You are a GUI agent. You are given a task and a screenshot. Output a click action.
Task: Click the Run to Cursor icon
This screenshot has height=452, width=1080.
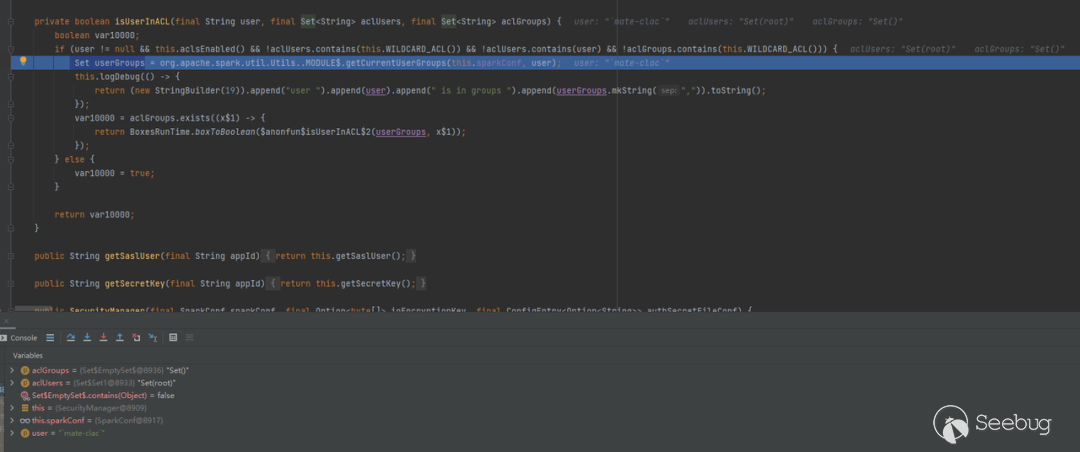click(152, 338)
